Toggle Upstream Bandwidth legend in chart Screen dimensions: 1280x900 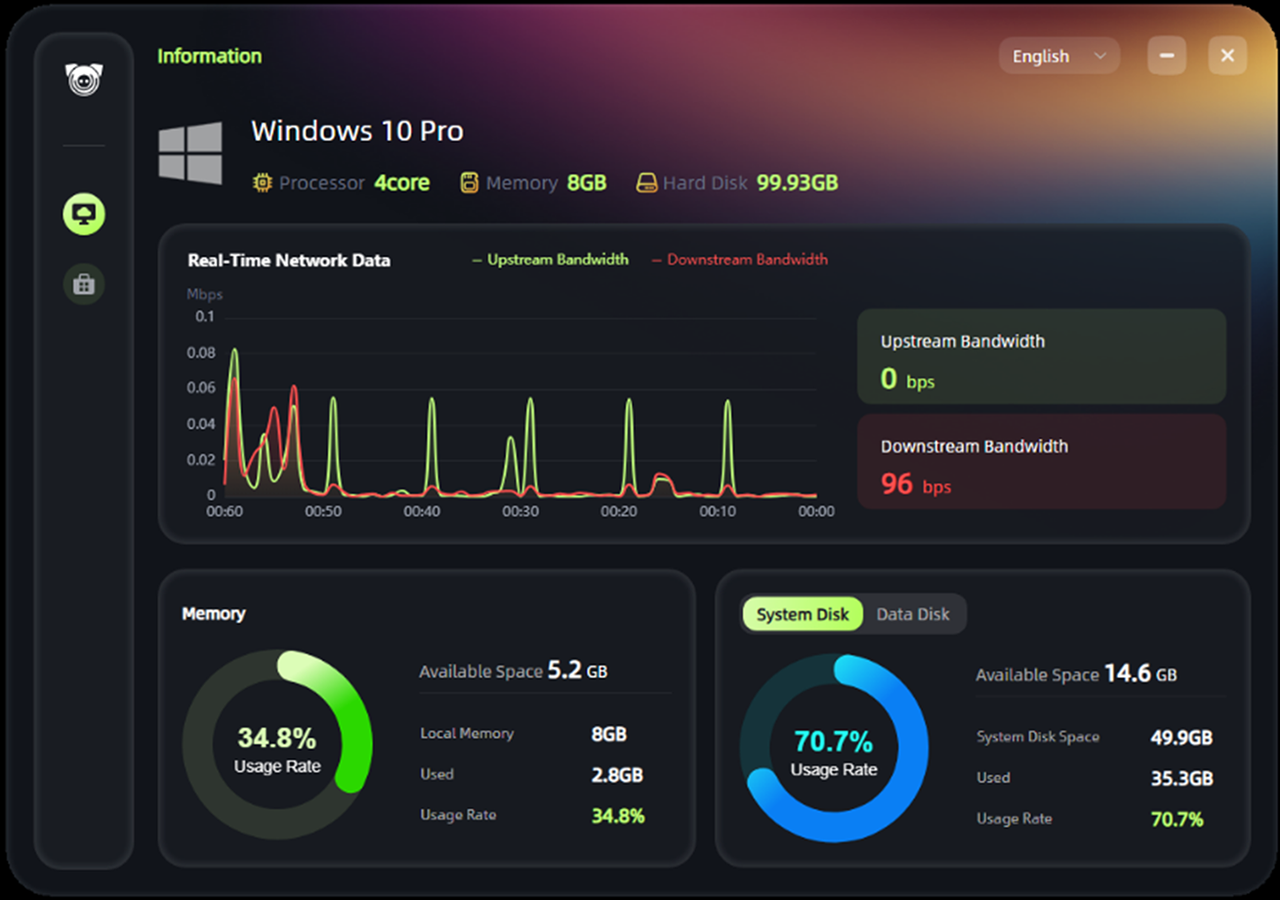pyautogui.click(x=550, y=259)
